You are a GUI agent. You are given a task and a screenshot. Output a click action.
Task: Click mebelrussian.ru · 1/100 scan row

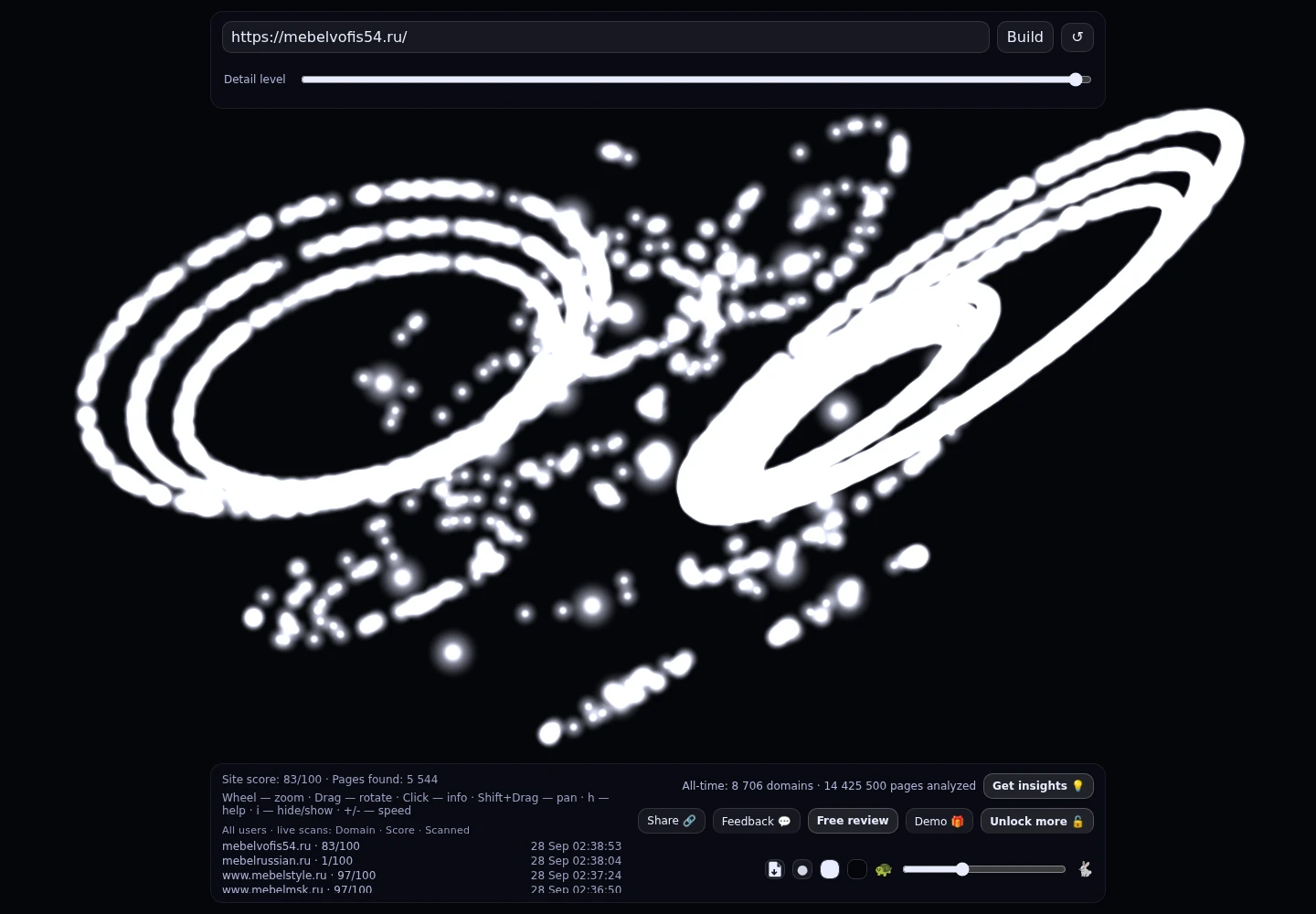[x=421, y=861]
